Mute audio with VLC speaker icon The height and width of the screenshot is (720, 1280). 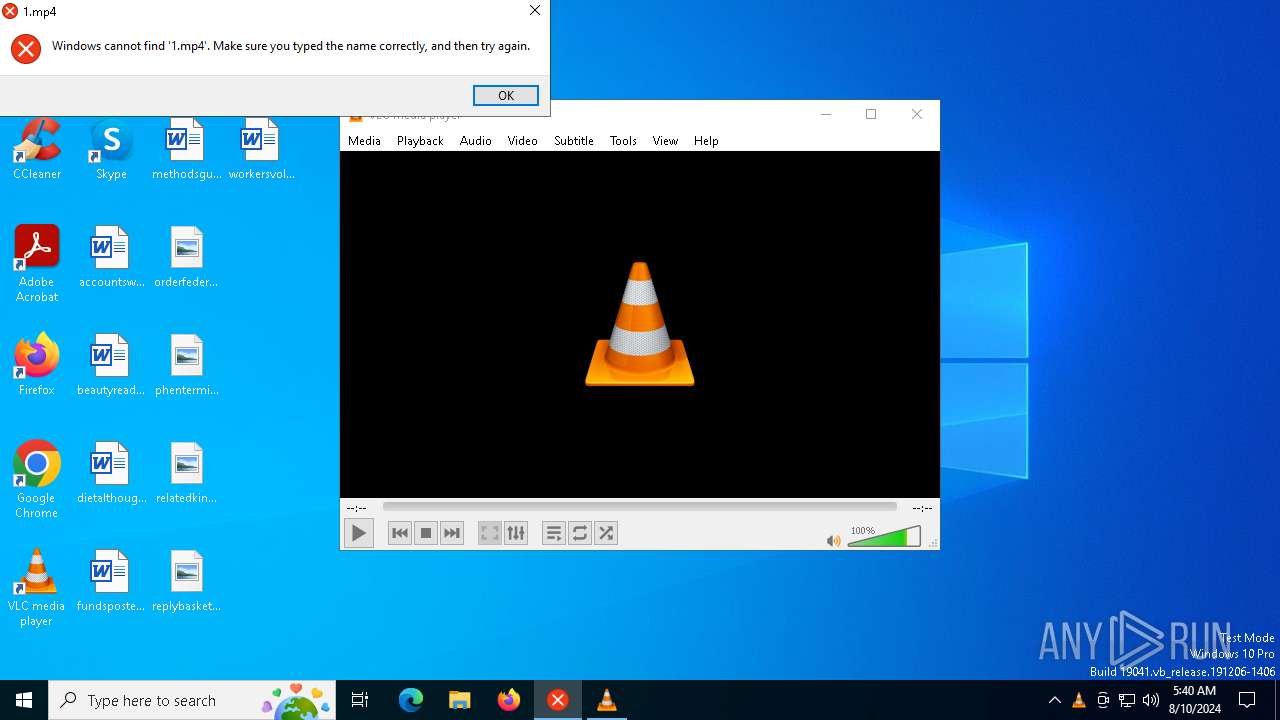coord(833,541)
